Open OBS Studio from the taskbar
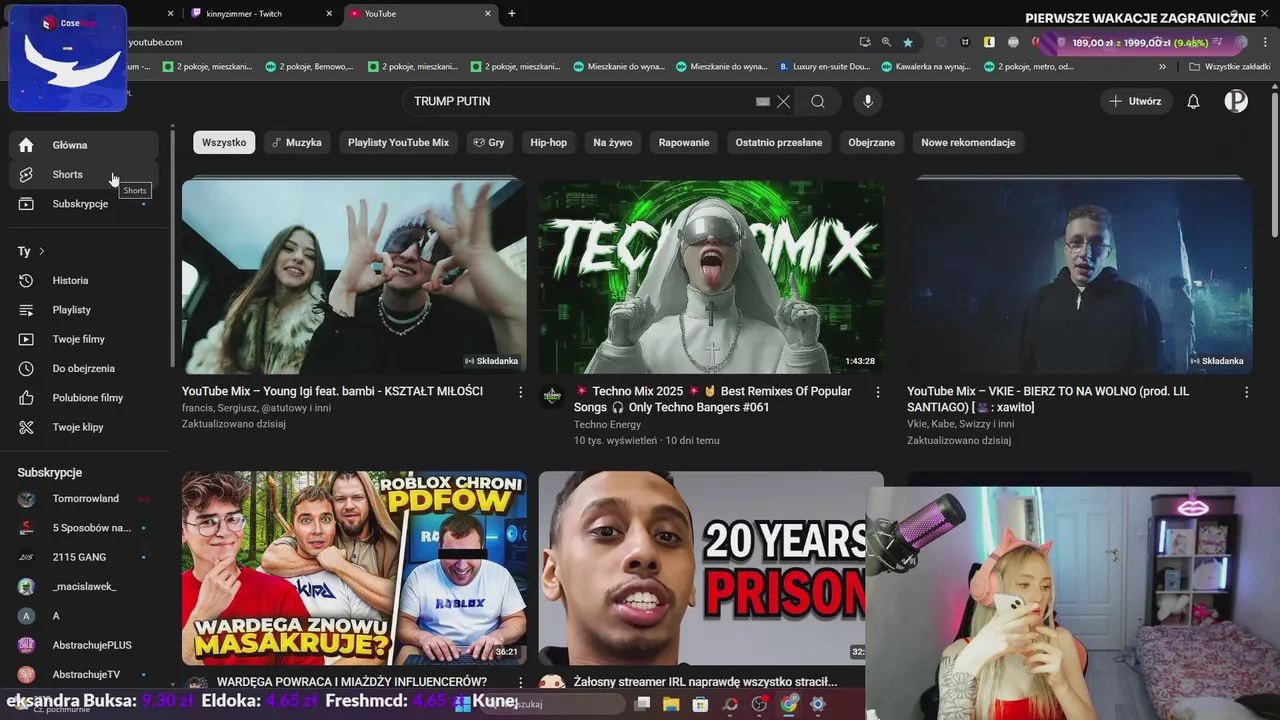Image resolution: width=1280 pixels, height=720 pixels. 759,704
